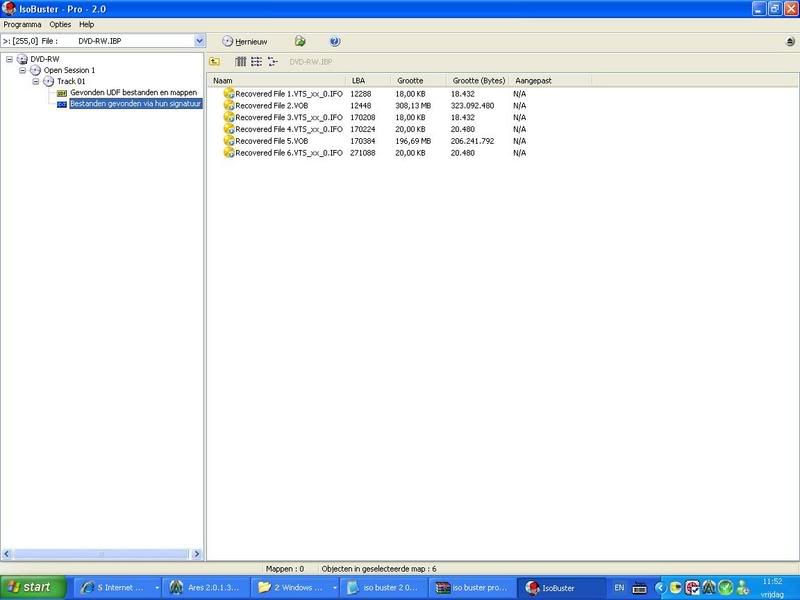The height and width of the screenshot is (600, 800).
Task: Click the green checkmark tray icon
Action: pyautogui.click(x=726, y=588)
